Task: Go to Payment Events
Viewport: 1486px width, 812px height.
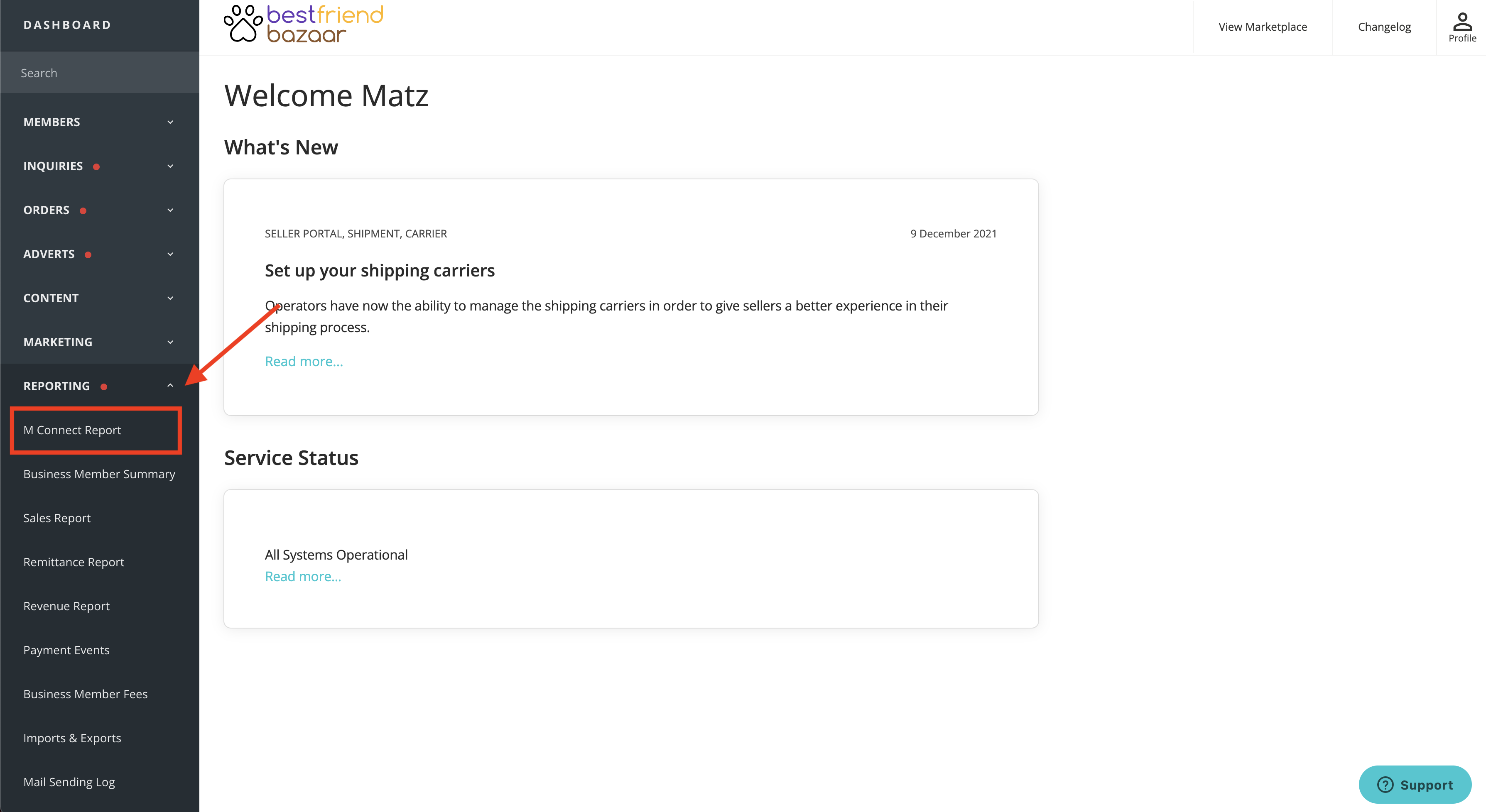Action: click(x=66, y=650)
